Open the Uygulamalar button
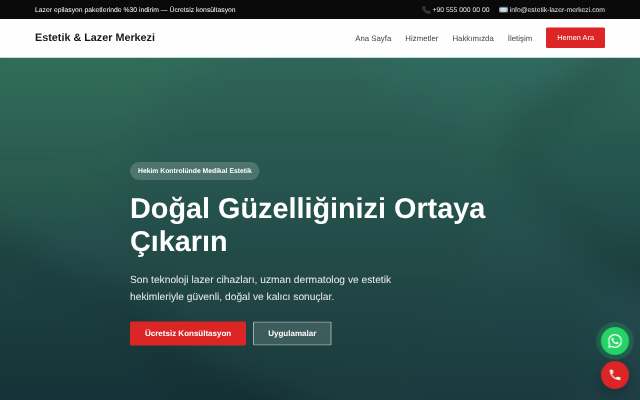This screenshot has height=400, width=640. point(292,333)
